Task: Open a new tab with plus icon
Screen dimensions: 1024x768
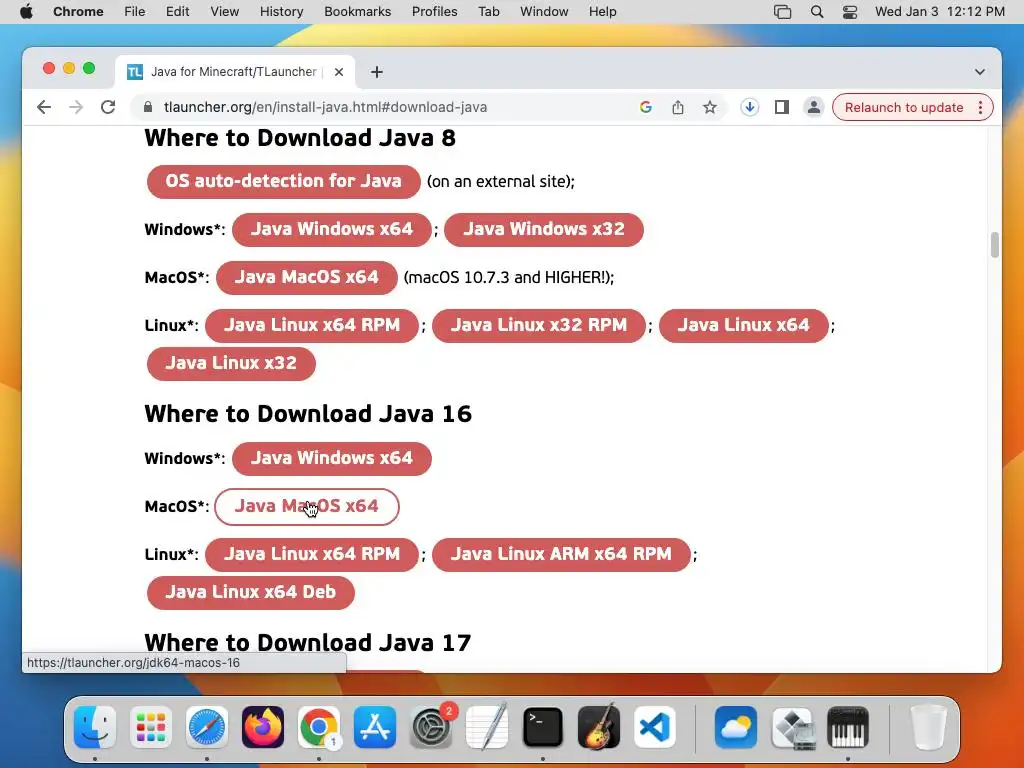Action: pyautogui.click(x=377, y=72)
